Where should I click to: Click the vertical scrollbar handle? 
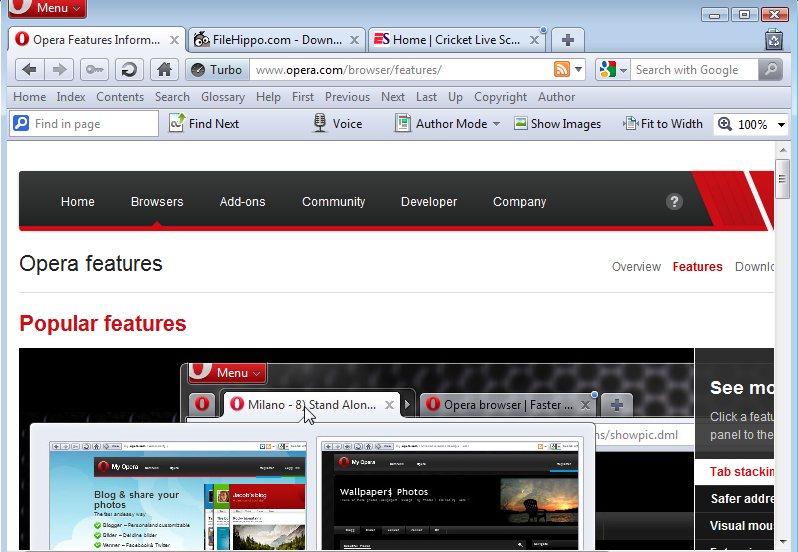(x=782, y=179)
